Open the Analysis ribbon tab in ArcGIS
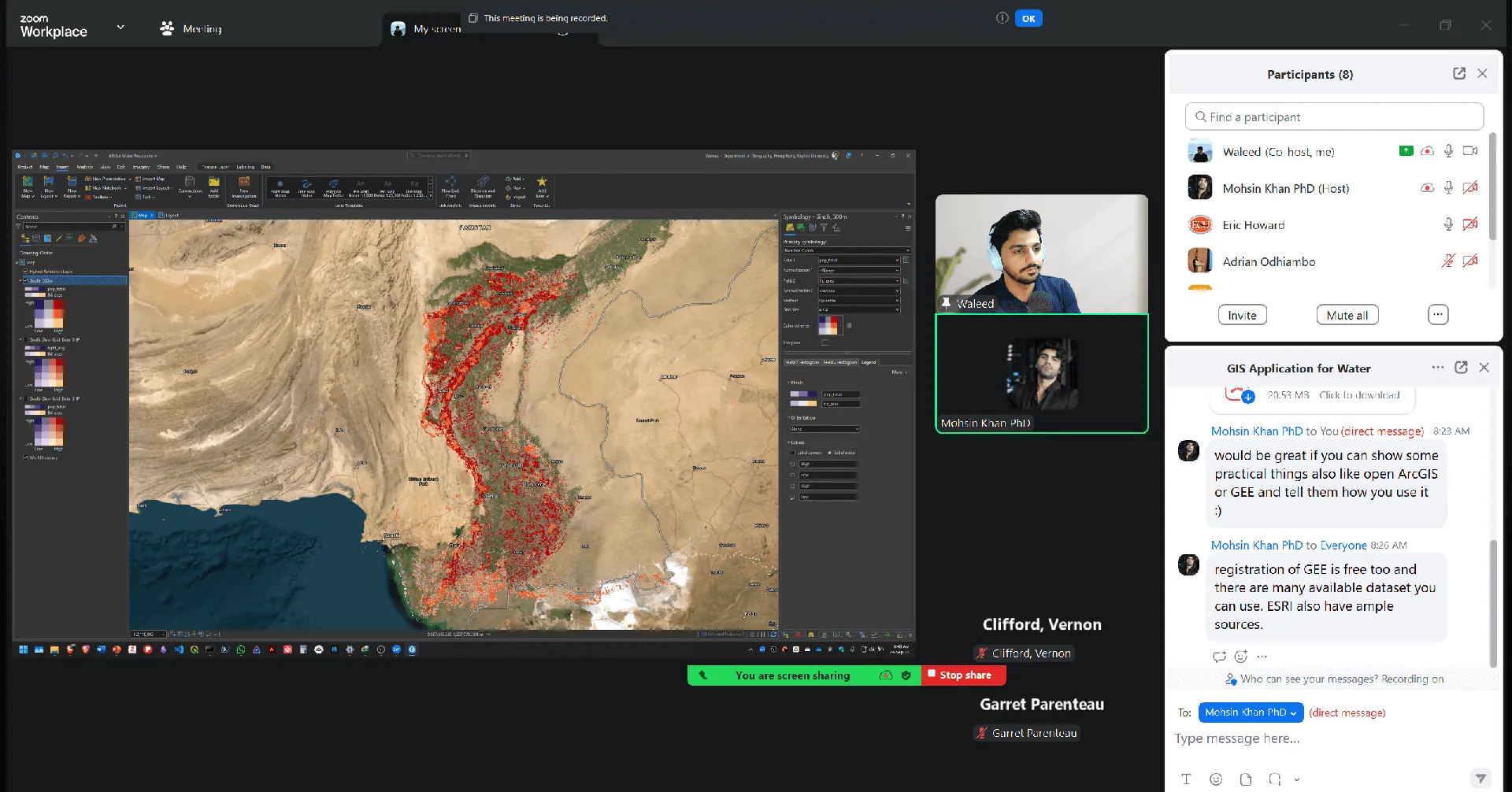 (84, 167)
